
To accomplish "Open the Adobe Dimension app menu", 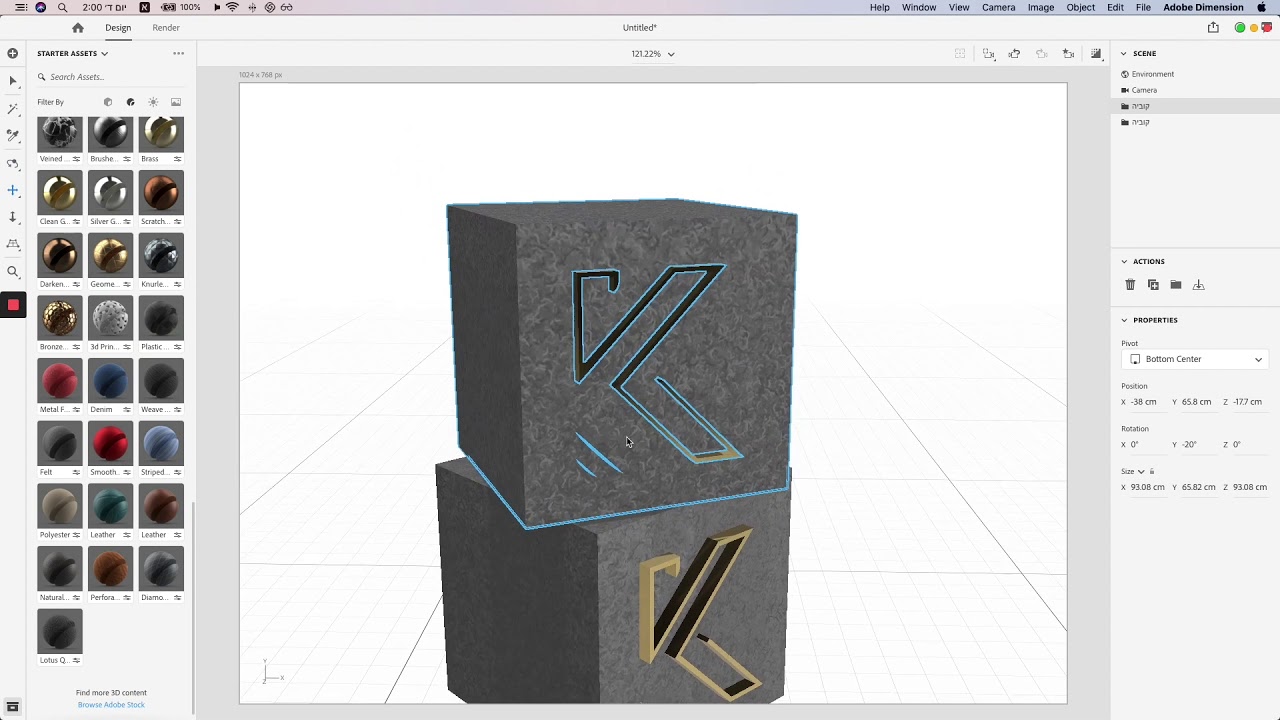I will [x=1204, y=7].
